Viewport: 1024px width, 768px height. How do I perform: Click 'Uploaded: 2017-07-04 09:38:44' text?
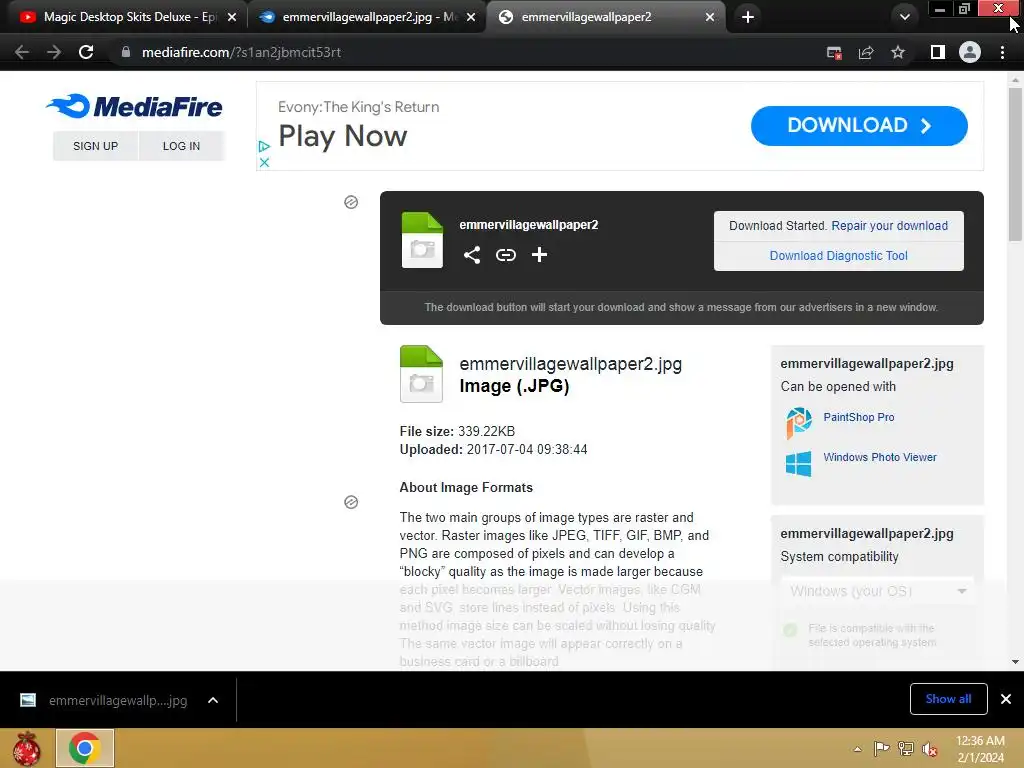pos(493,449)
